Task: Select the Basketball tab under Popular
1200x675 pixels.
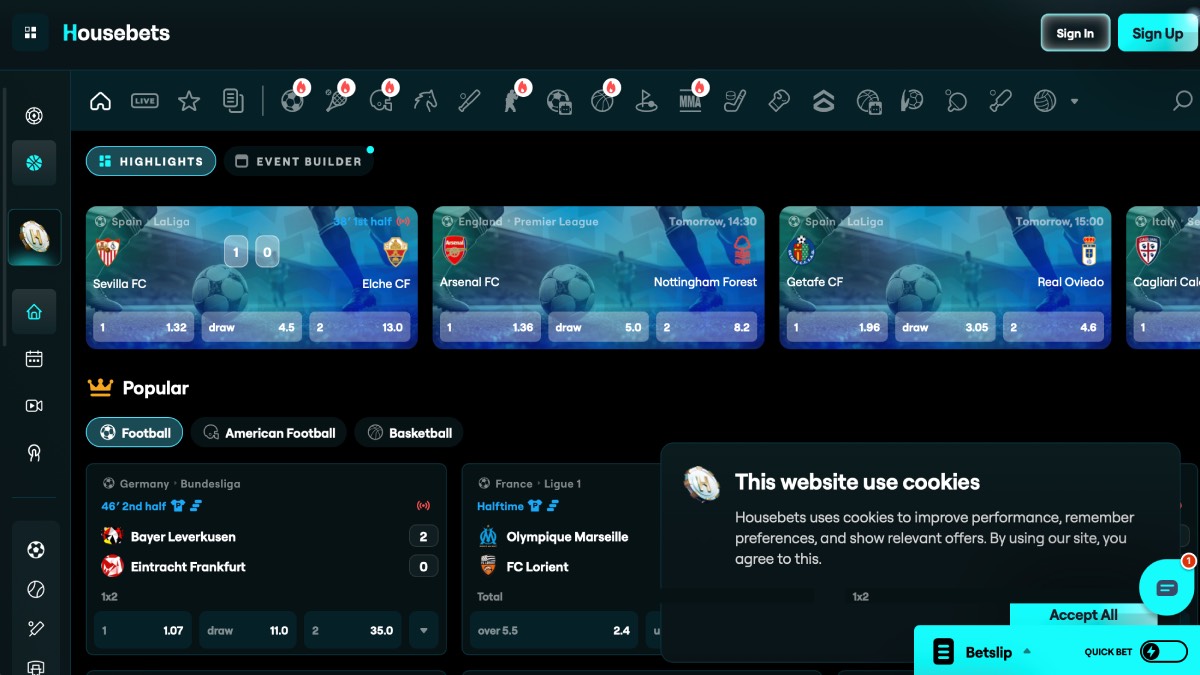Action: pyautogui.click(x=409, y=433)
